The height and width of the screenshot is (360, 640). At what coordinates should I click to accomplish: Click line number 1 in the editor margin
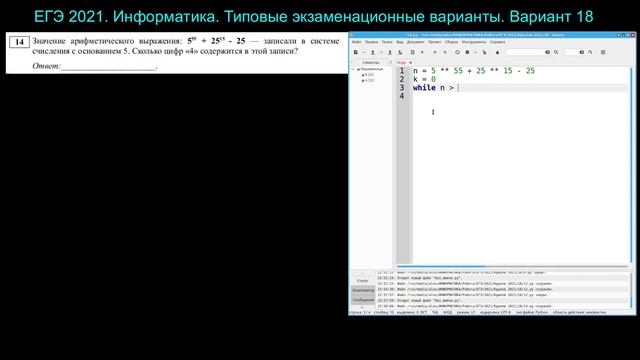[402, 71]
